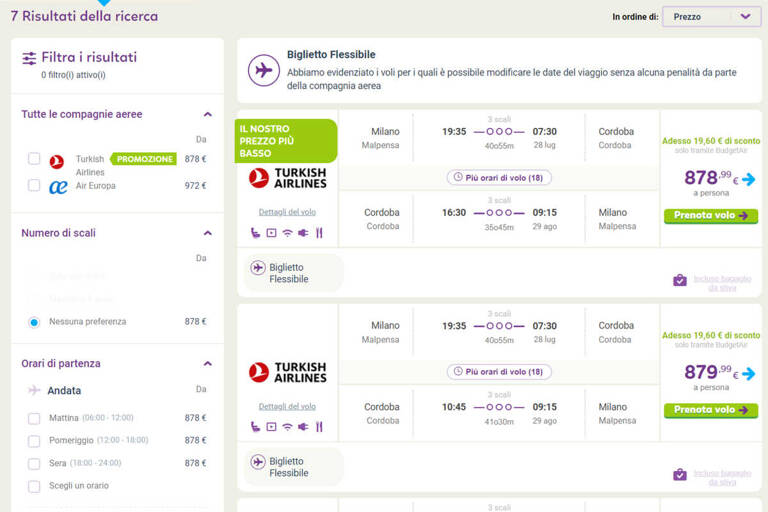Click Prenota volo for the 878,99 € flight

(711, 216)
